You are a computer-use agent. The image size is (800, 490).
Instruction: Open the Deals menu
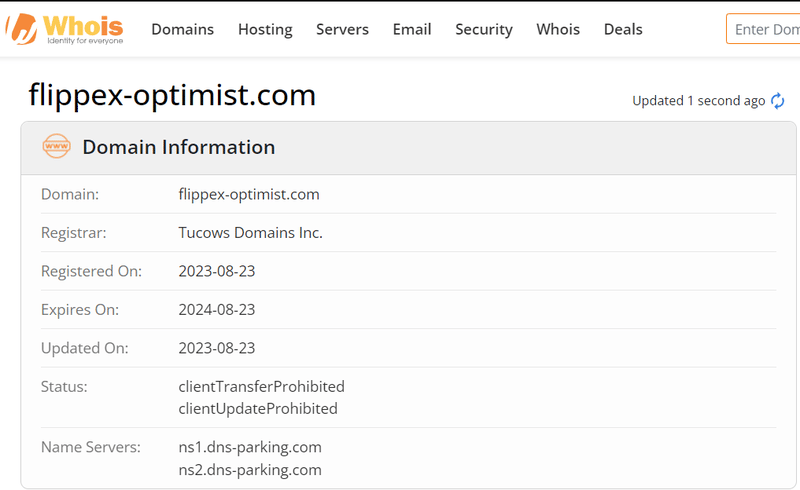(x=623, y=29)
